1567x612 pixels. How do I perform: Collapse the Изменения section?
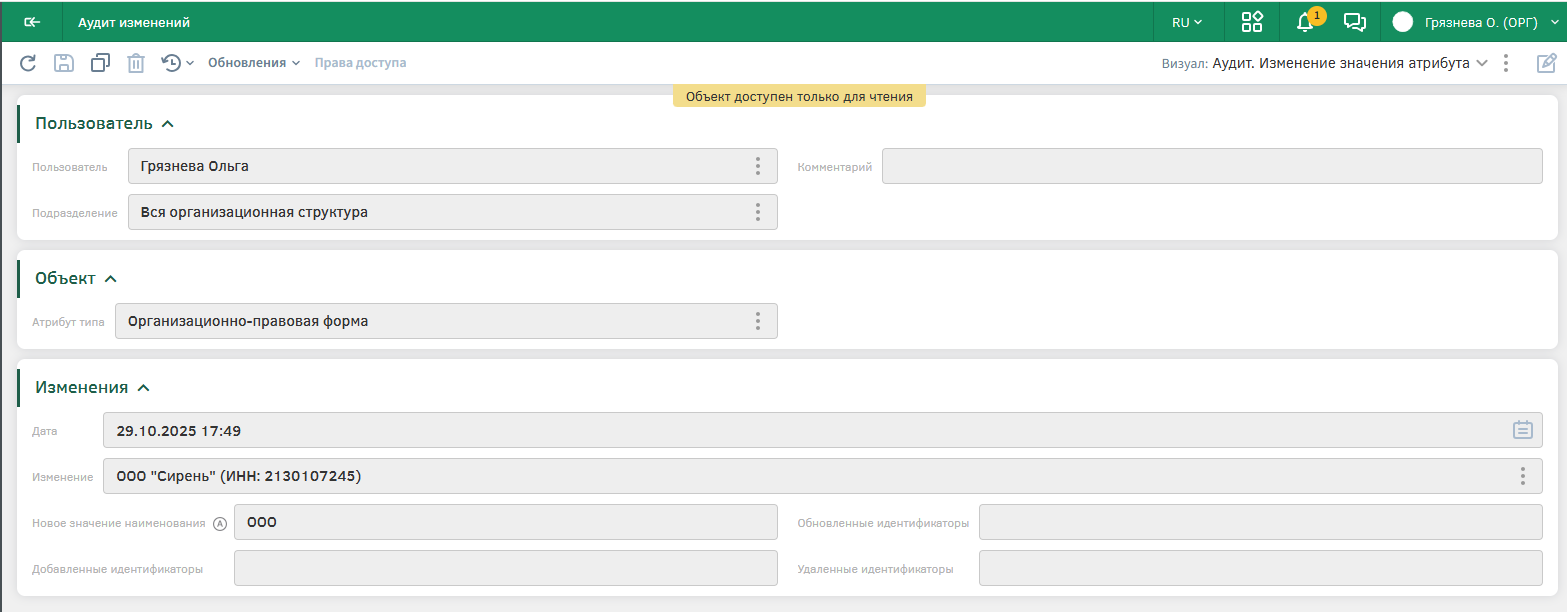[143, 388]
